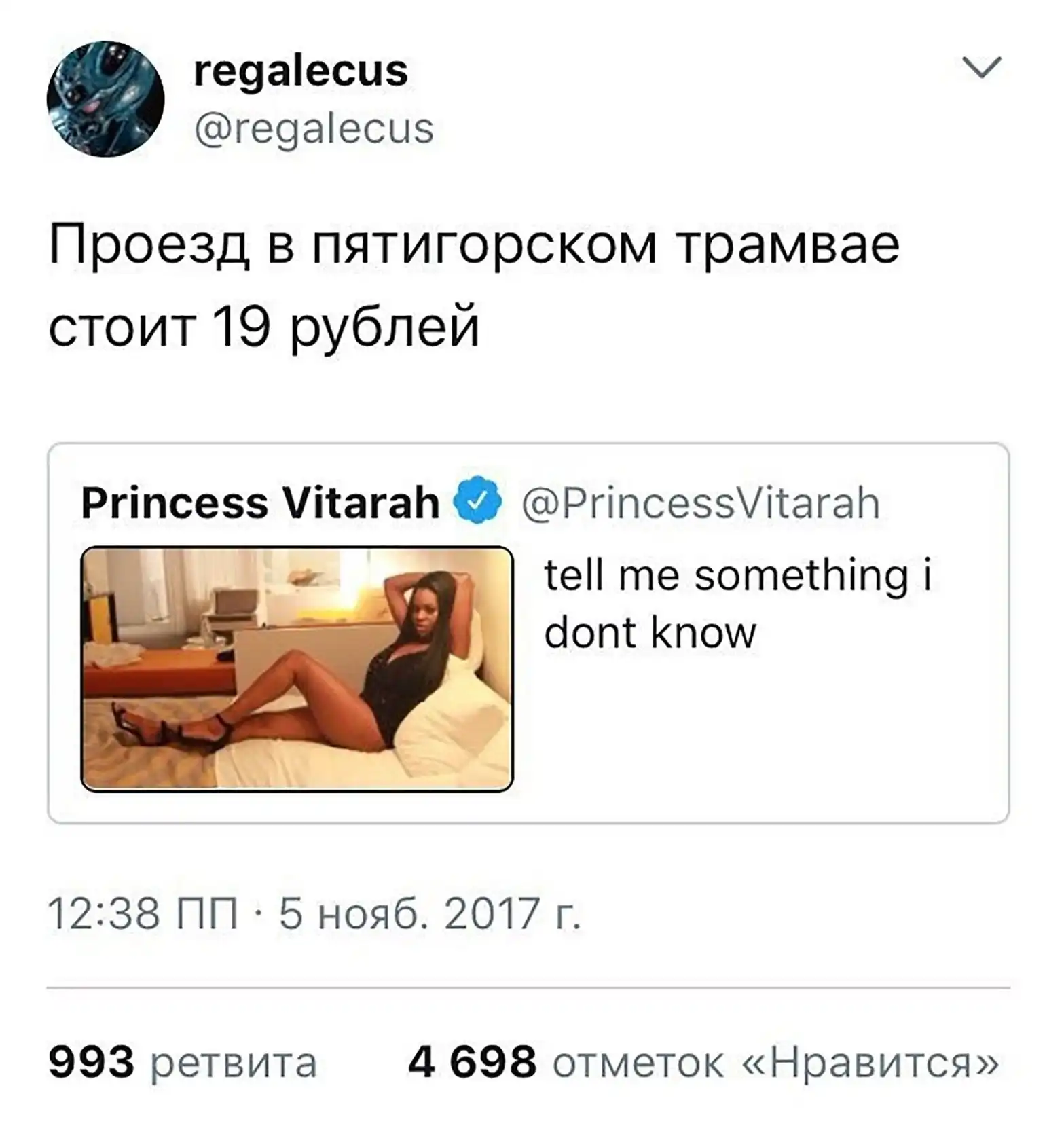Open the regalecus profile avatar

(x=105, y=99)
